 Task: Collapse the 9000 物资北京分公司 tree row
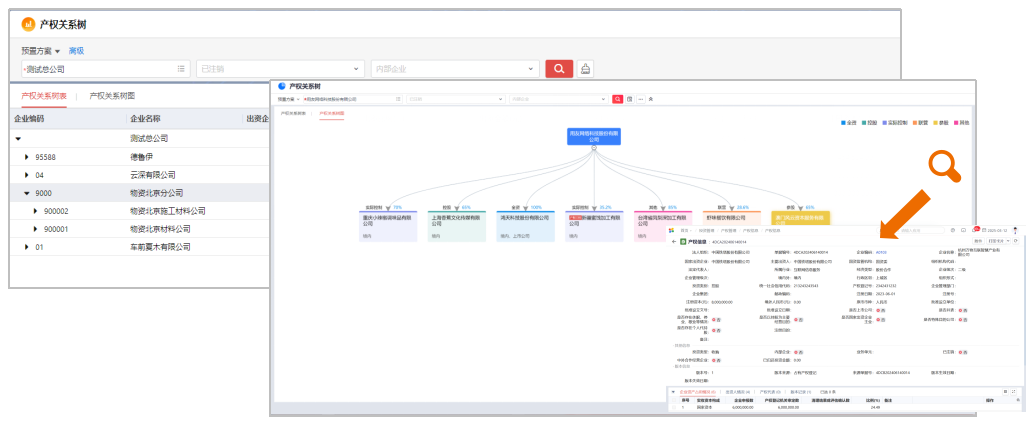click(27, 193)
